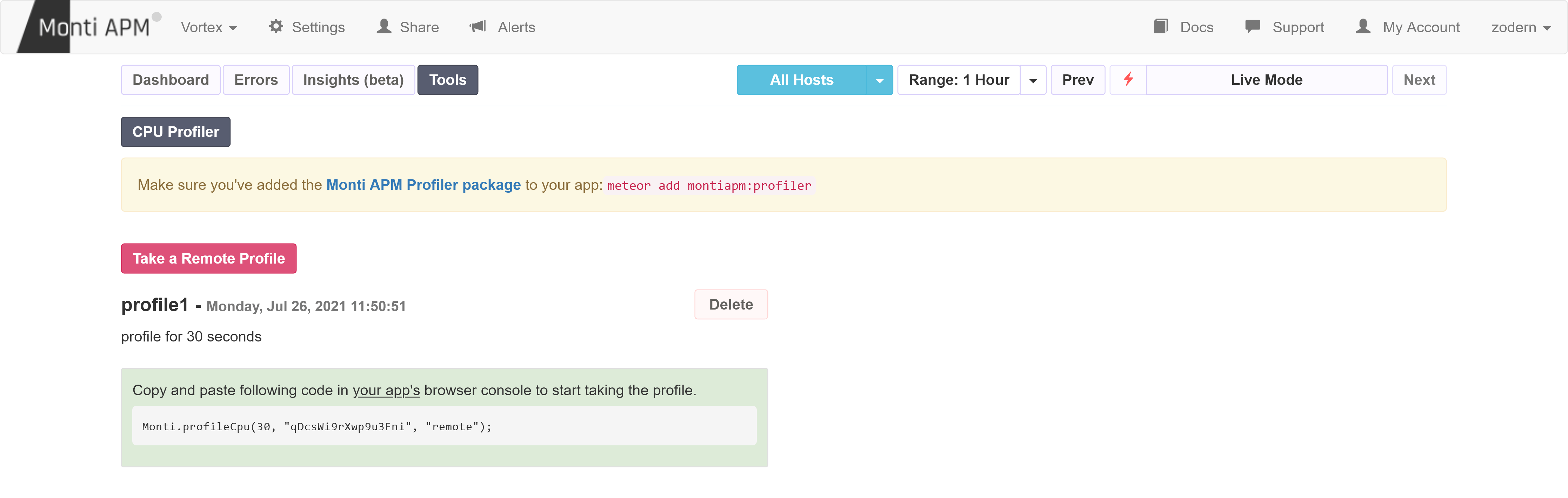Click the Docs book icon
1568x498 pixels.
point(1161,27)
